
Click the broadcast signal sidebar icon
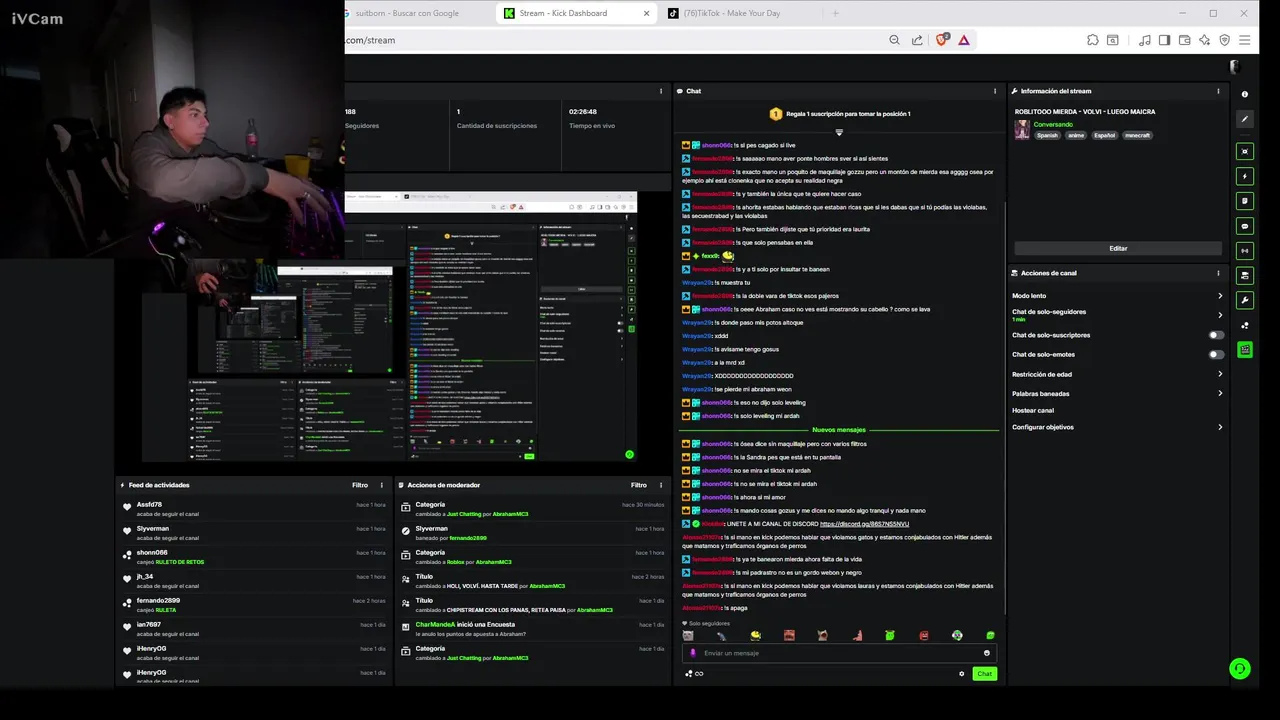point(1245,251)
